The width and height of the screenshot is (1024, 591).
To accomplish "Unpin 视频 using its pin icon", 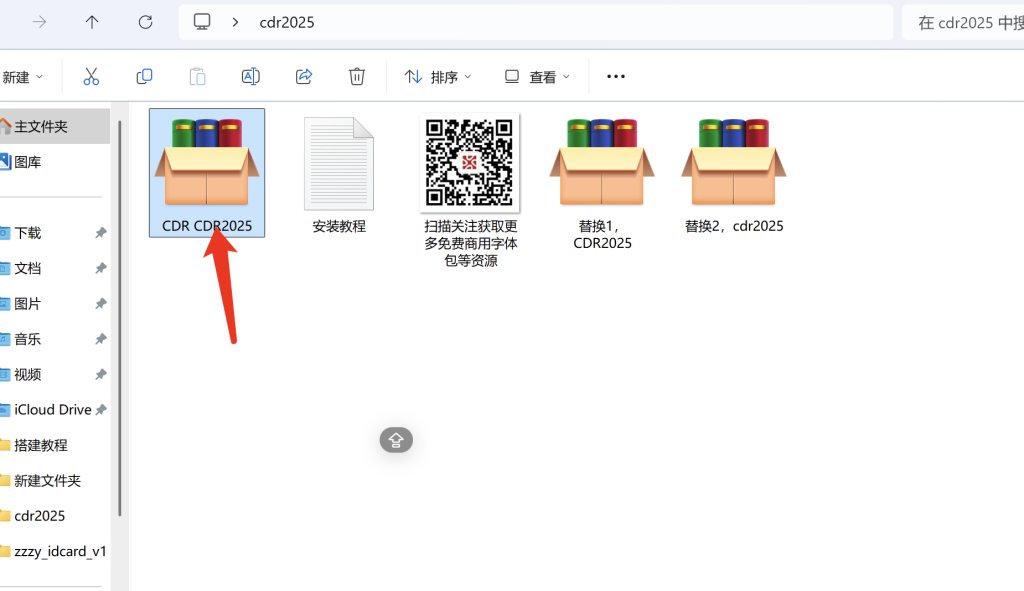I will tap(101, 374).
